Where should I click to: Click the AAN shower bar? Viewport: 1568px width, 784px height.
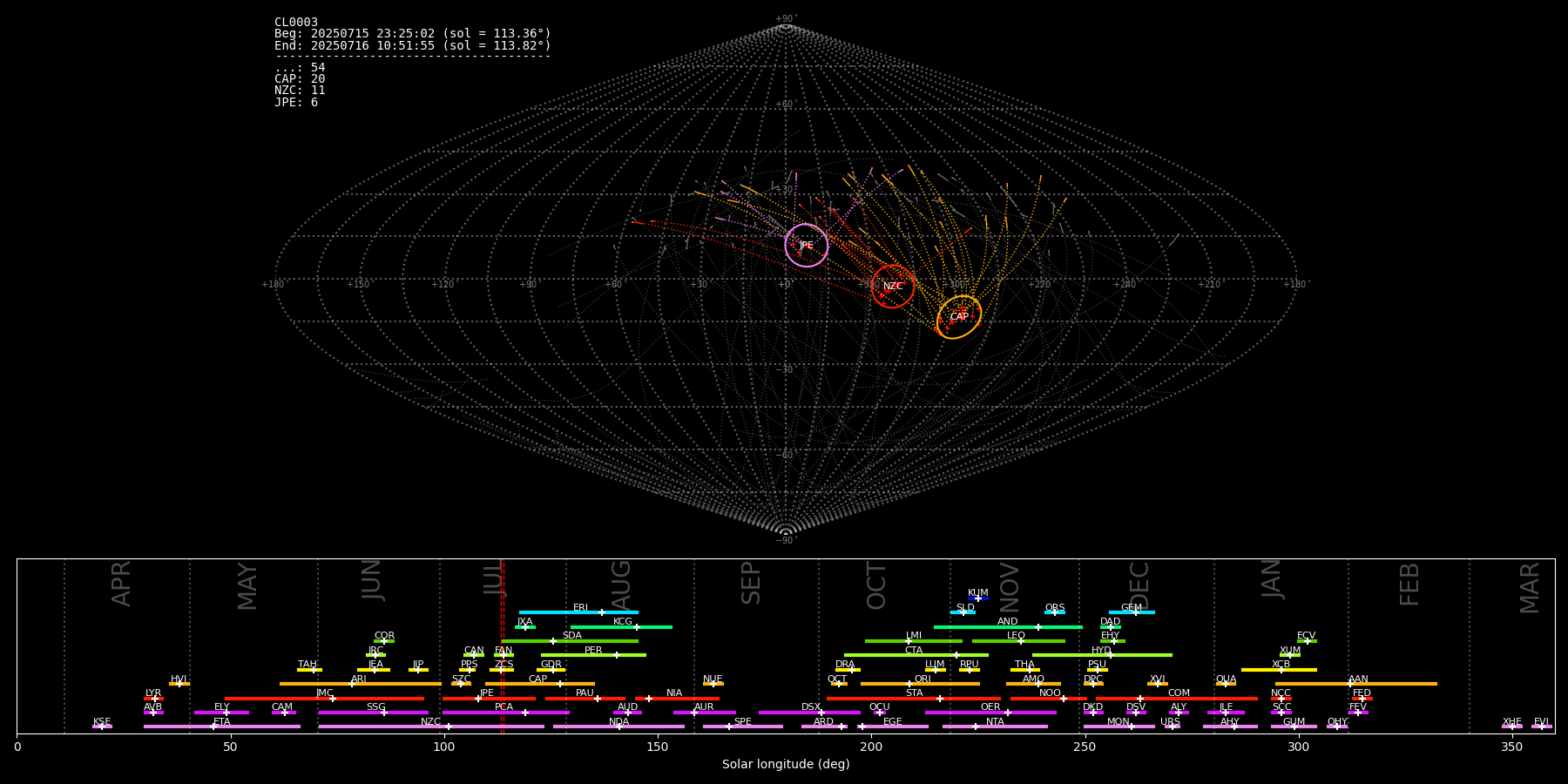(x=1356, y=684)
